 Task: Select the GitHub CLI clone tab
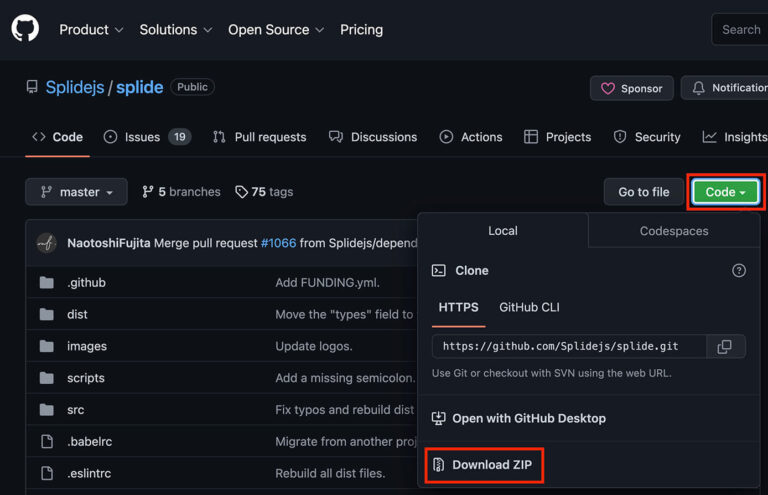point(529,307)
